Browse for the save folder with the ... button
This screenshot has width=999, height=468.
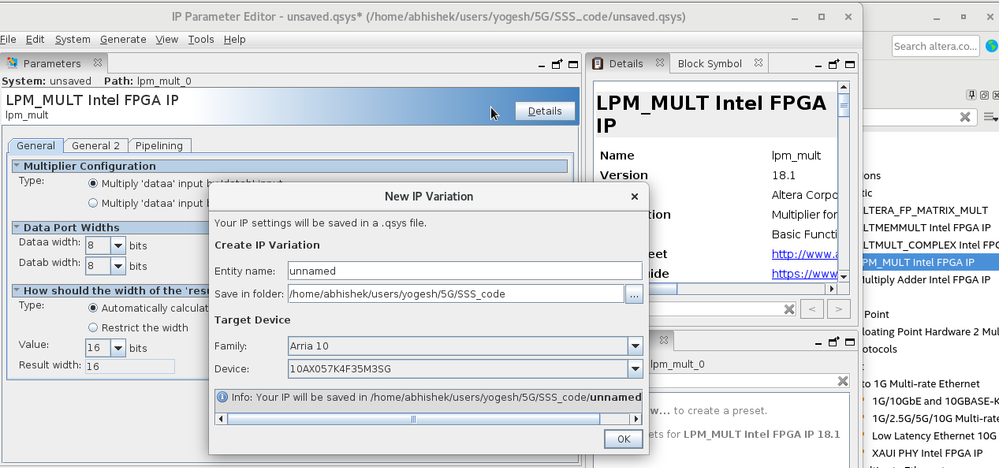(x=634, y=294)
